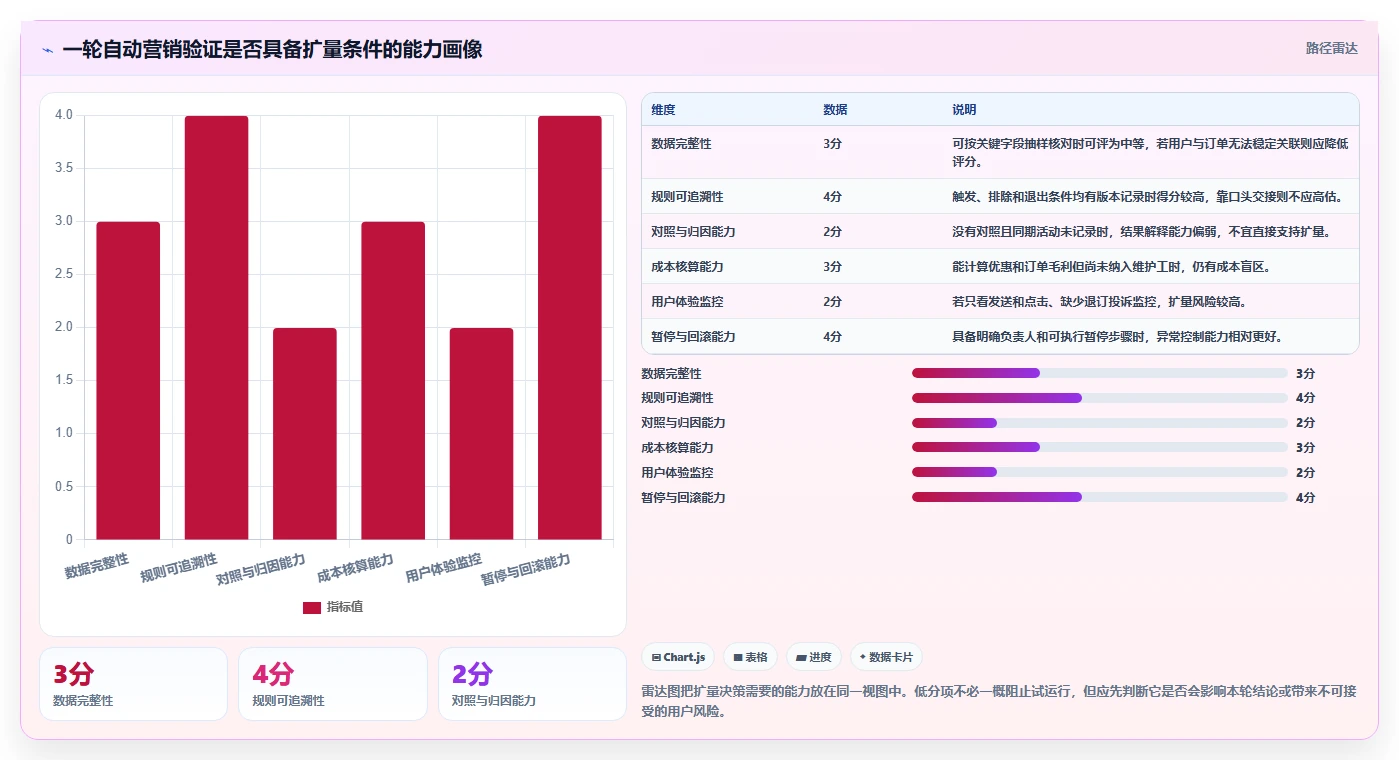Screen dimensions: 1399x760
Task: Click the 路径雷达 label in header
Action: click(1331, 48)
